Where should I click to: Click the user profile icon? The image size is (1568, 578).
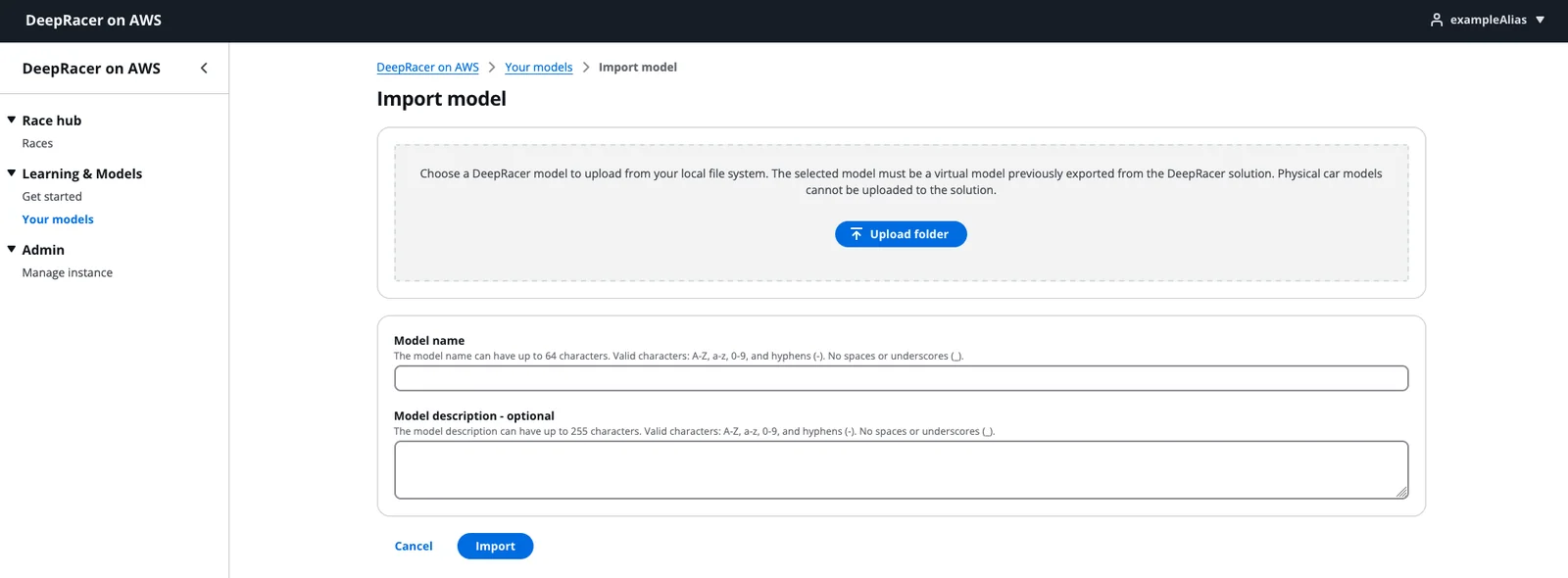(1437, 20)
